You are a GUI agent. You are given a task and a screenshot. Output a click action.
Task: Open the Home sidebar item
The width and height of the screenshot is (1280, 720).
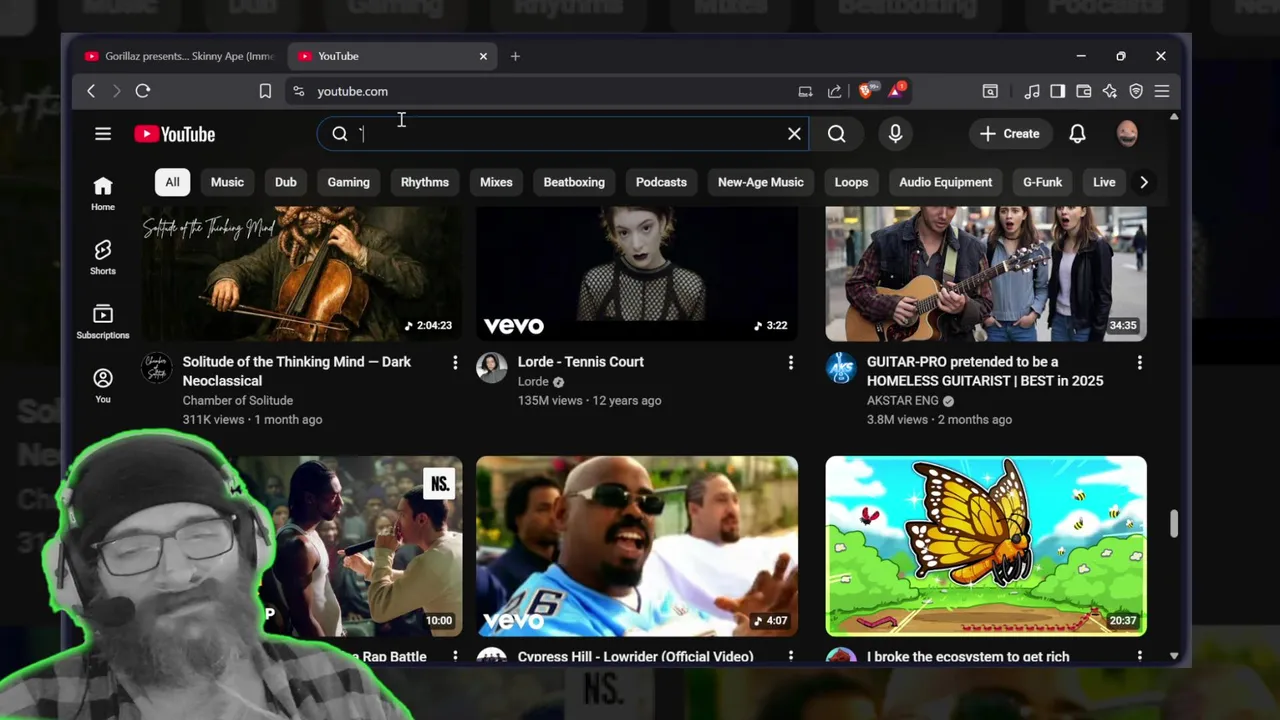click(x=103, y=194)
